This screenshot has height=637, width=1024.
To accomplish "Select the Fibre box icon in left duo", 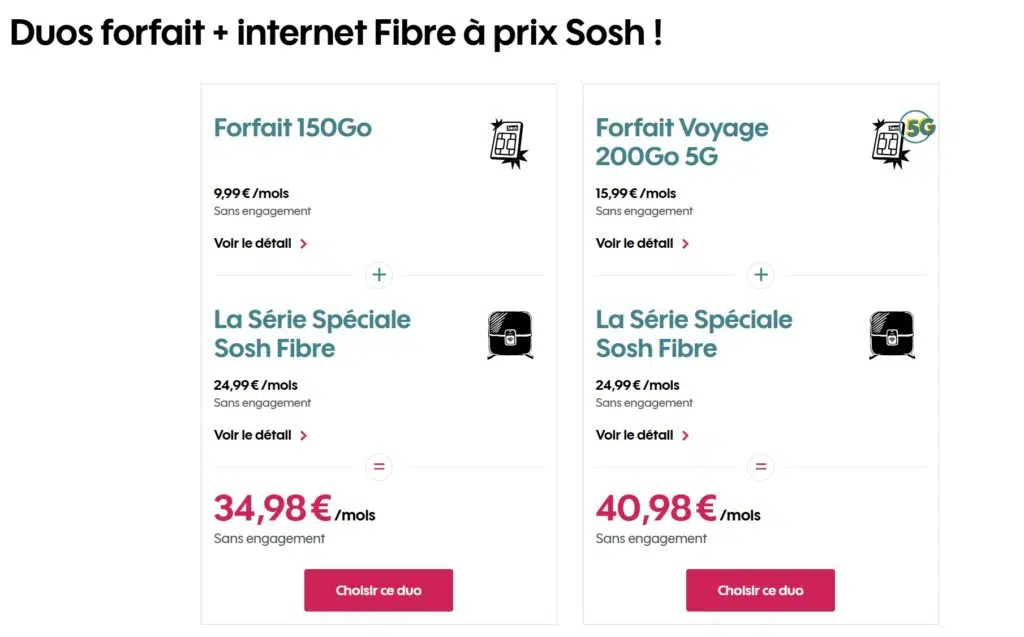I will click(x=509, y=334).
